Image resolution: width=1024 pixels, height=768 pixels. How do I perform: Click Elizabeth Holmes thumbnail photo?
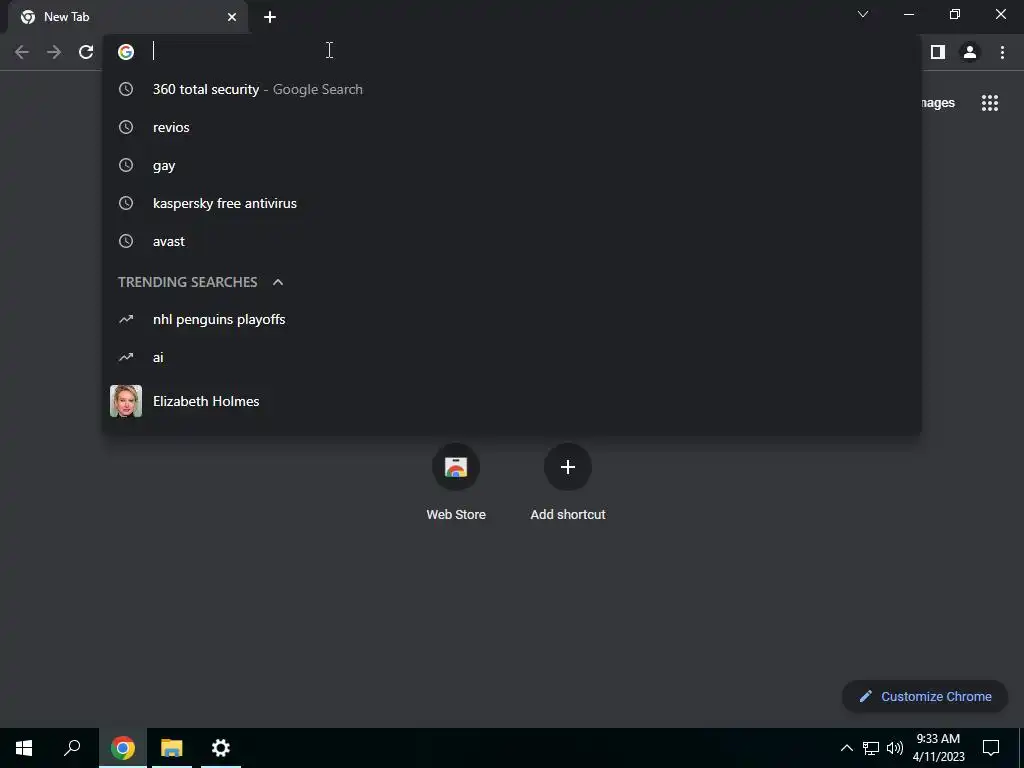(x=126, y=401)
